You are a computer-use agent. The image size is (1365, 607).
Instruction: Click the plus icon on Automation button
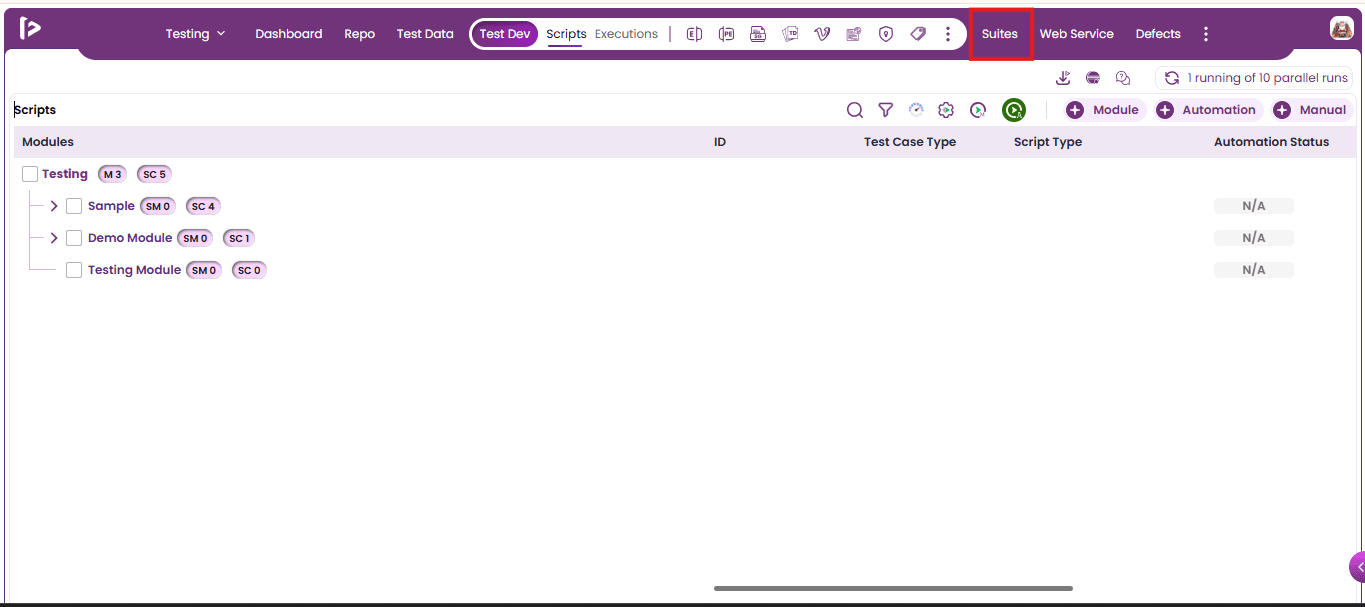[x=1165, y=110]
